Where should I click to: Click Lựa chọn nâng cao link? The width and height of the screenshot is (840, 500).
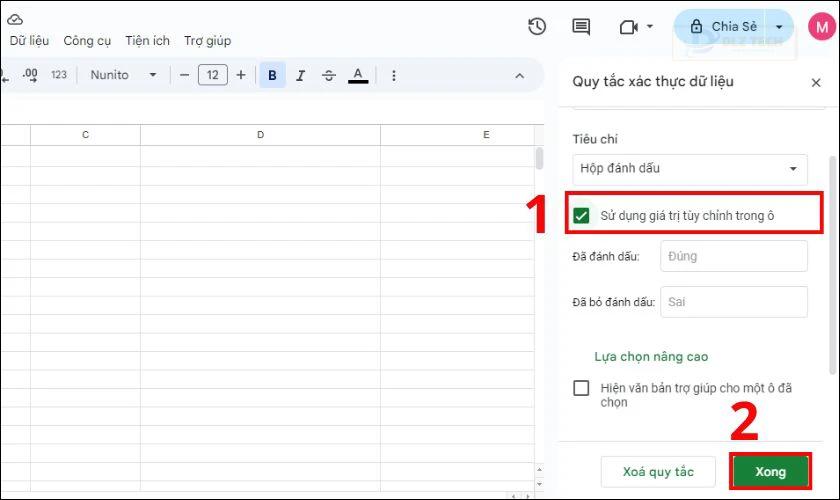pos(651,356)
